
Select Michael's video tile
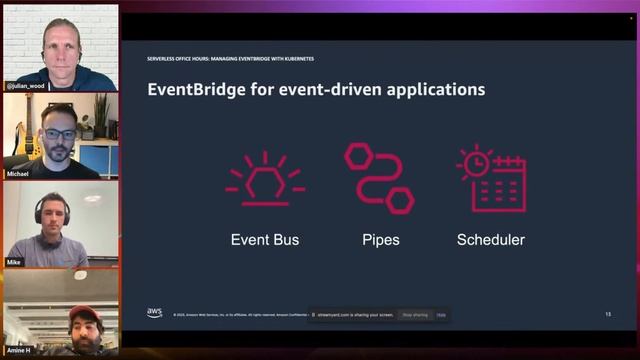tap(61, 136)
